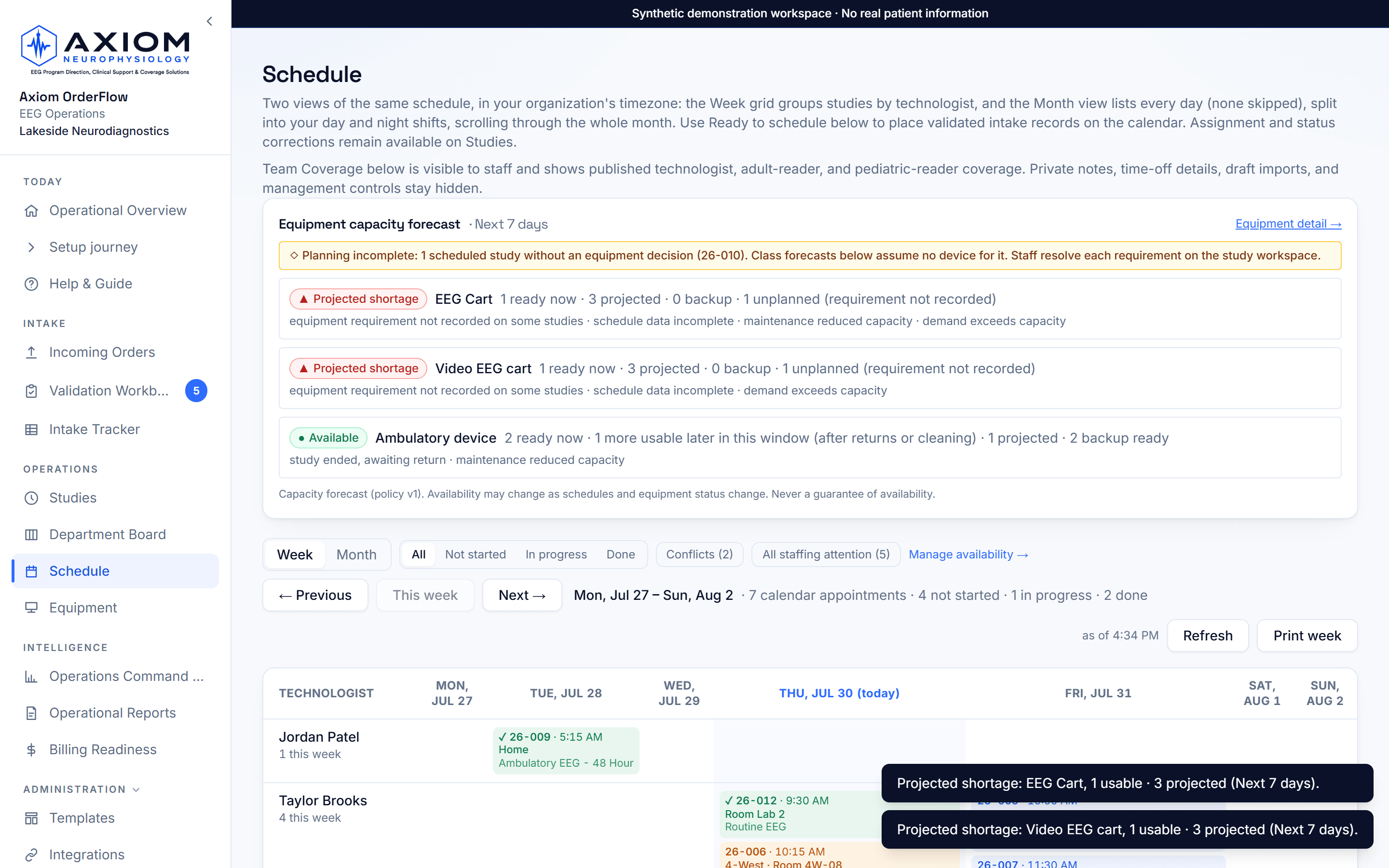Image resolution: width=1389 pixels, height=868 pixels.
Task: Toggle All staffing attention (5) filter
Action: [x=826, y=555]
